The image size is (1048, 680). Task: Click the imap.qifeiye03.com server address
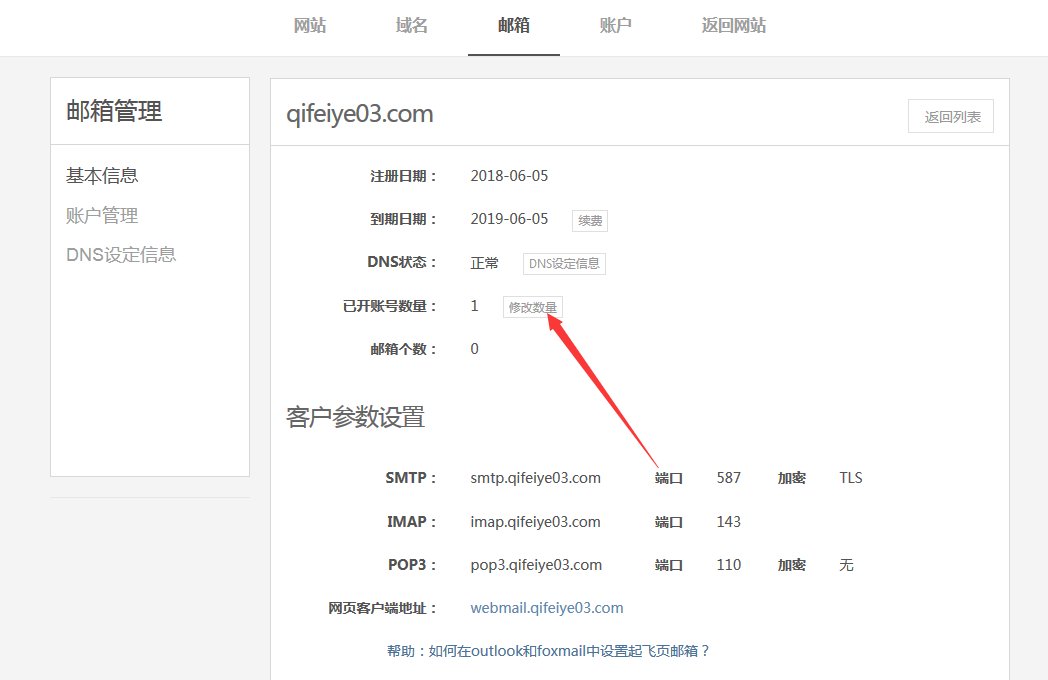click(x=535, y=522)
